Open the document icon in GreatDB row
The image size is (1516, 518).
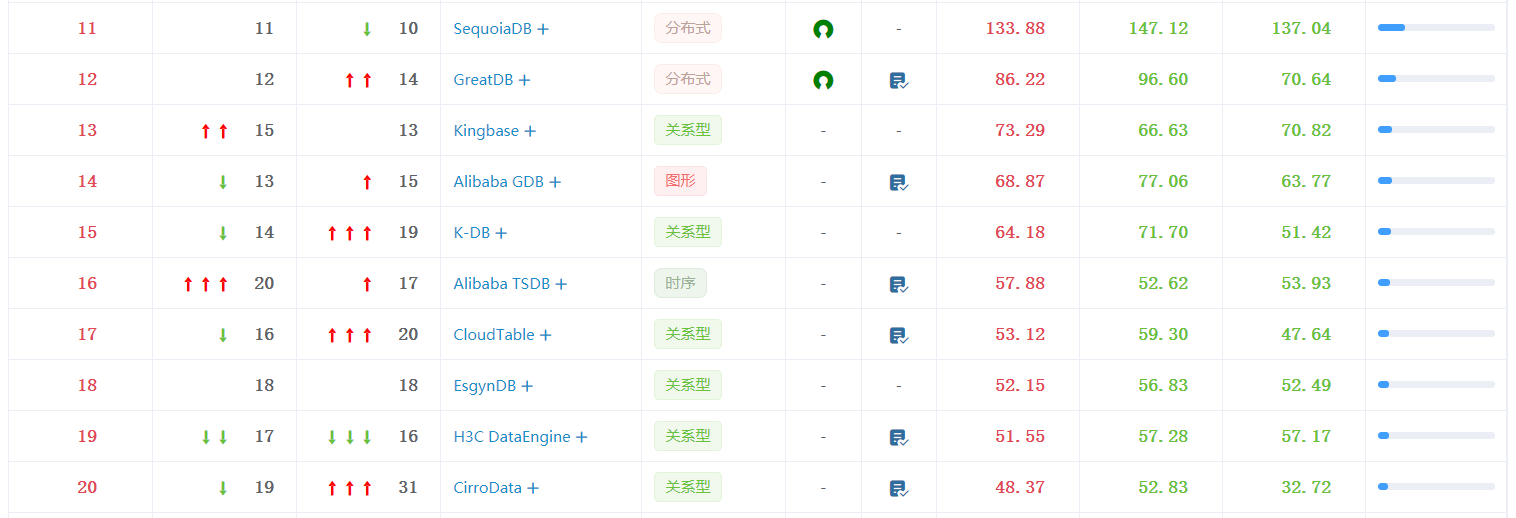click(x=898, y=80)
